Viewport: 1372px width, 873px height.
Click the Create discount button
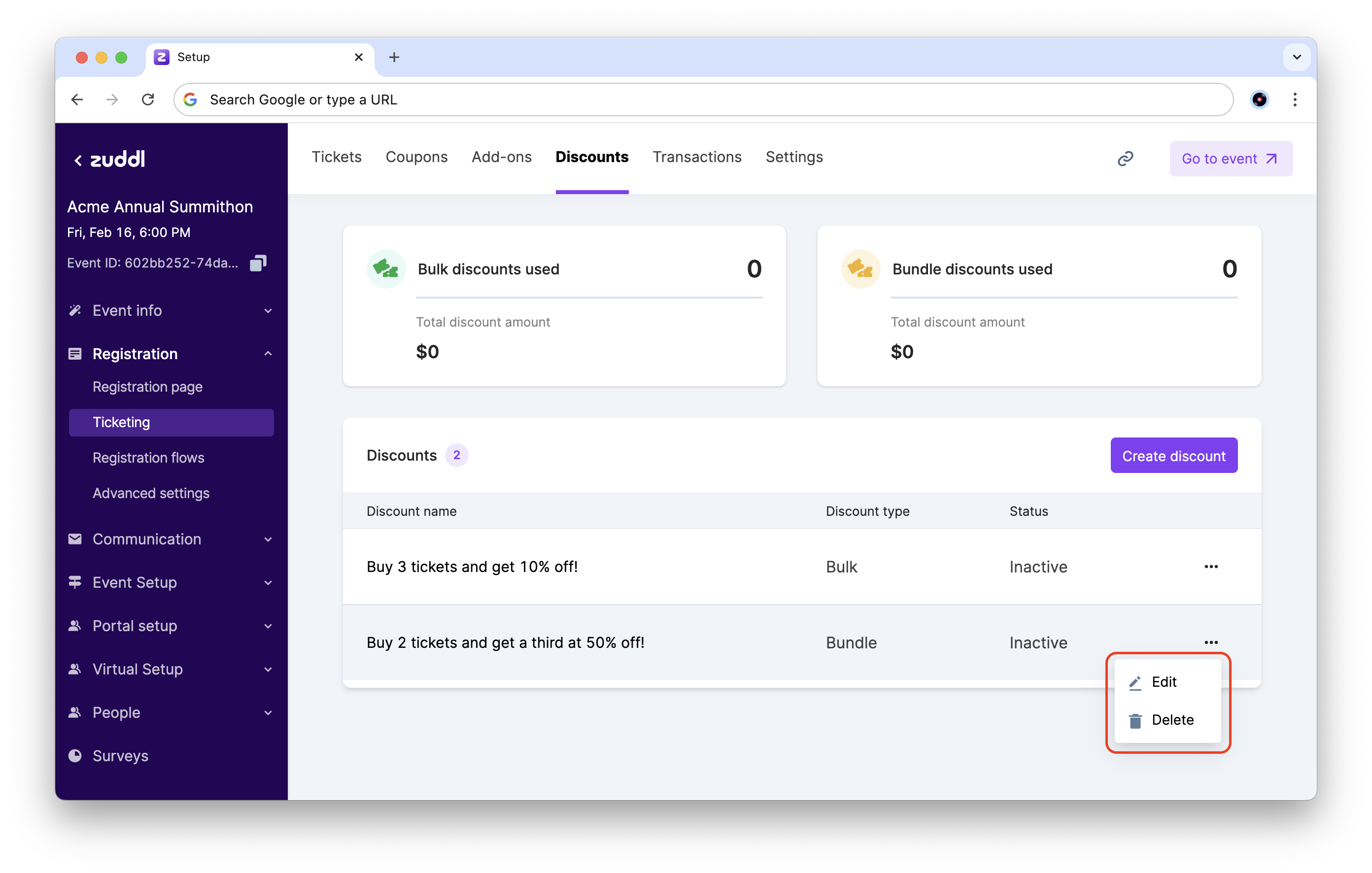tap(1173, 456)
